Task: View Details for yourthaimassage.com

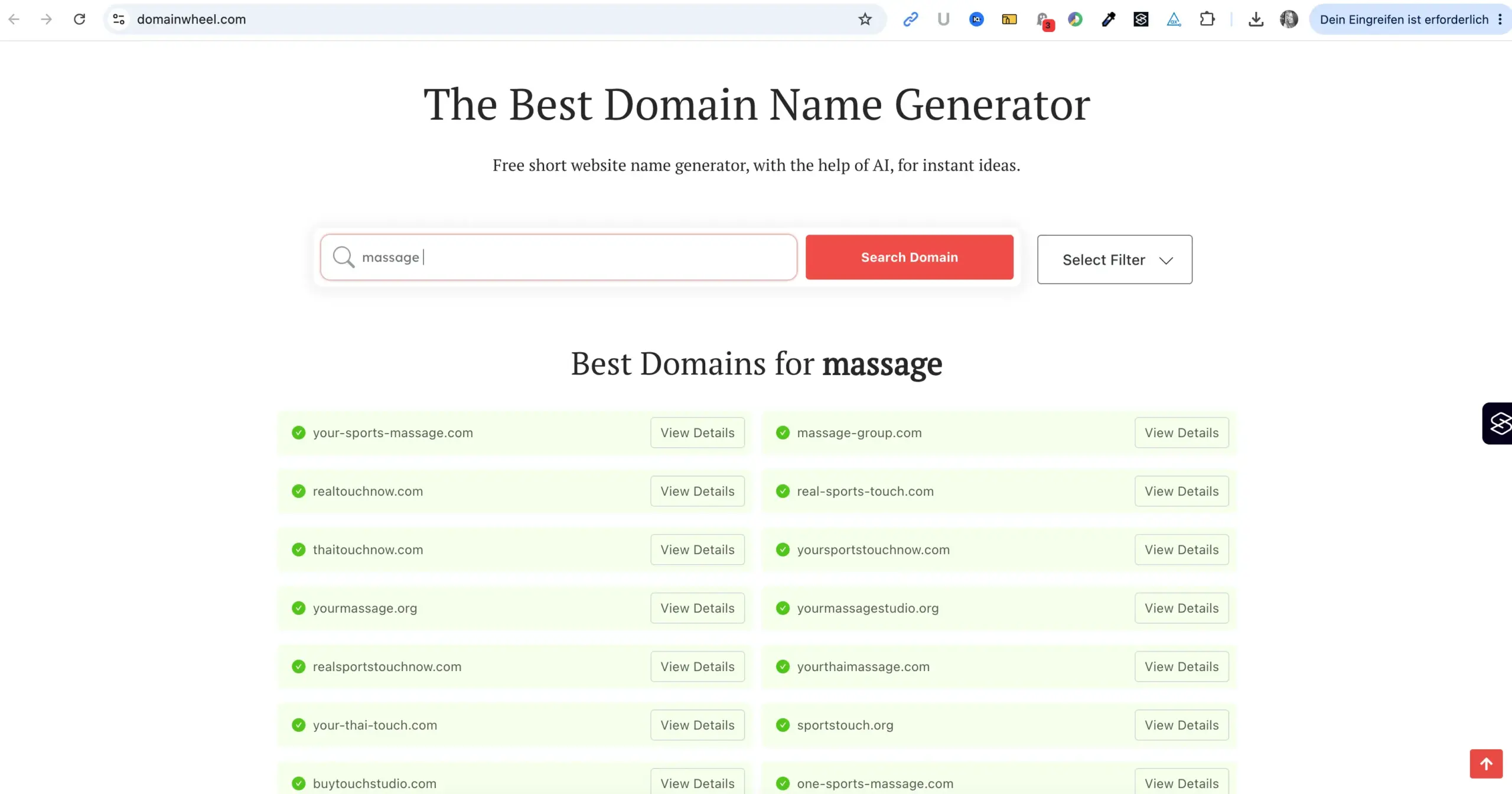Action: (1182, 666)
